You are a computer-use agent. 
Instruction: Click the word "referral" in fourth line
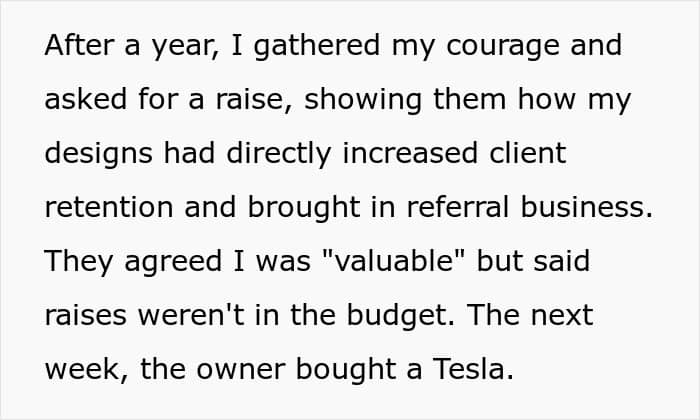pyautogui.click(x=458, y=208)
